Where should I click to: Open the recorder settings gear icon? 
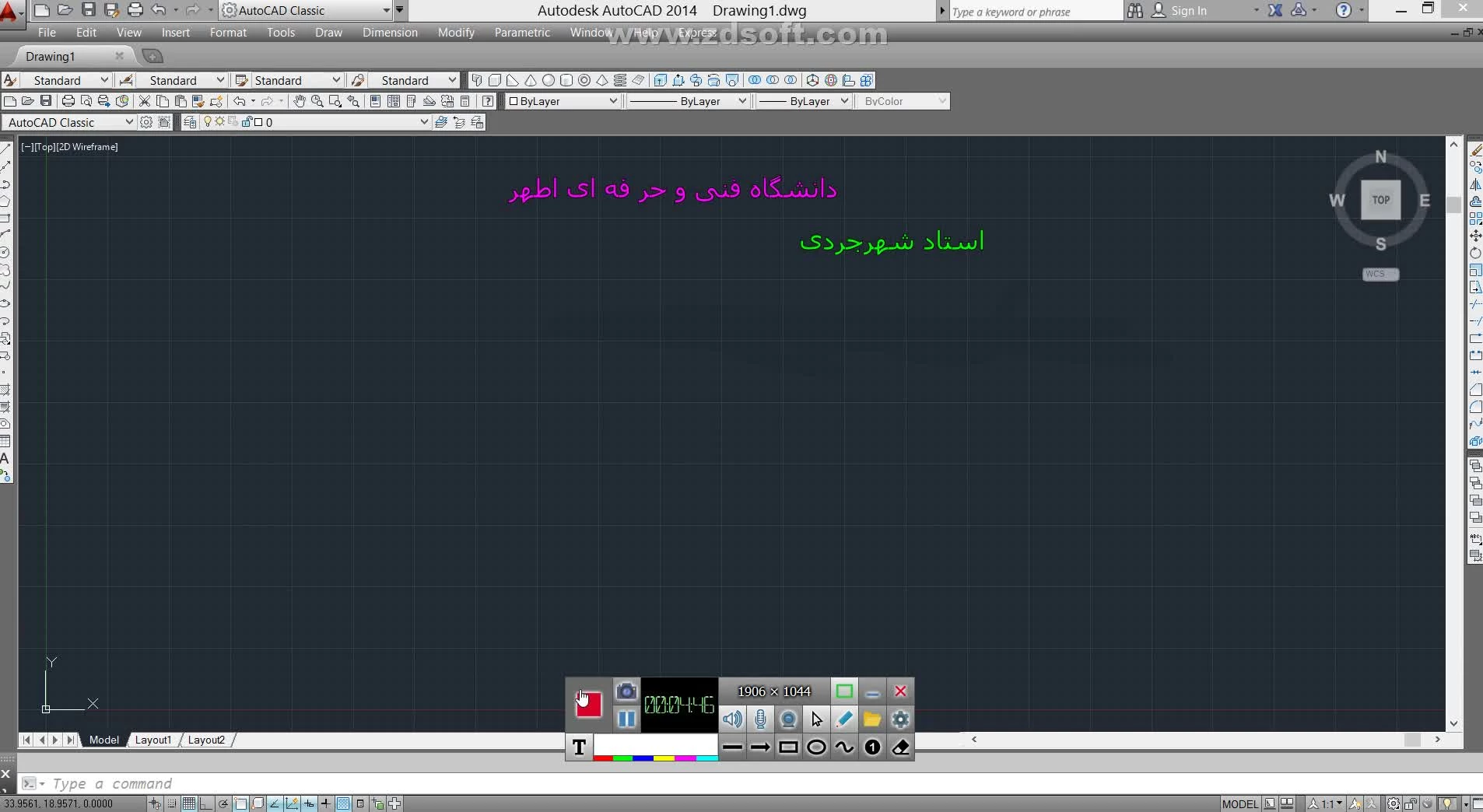(x=900, y=719)
